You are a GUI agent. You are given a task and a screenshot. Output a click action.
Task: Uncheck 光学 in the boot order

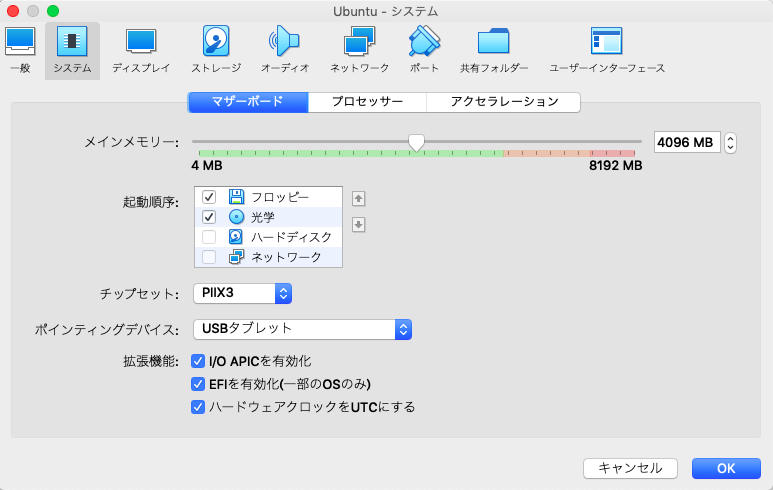pyautogui.click(x=209, y=217)
